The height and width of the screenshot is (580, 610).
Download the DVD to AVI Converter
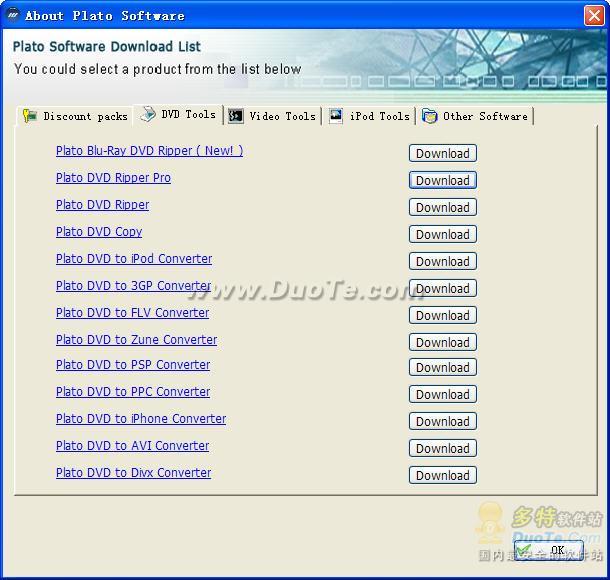(x=443, y=448)
